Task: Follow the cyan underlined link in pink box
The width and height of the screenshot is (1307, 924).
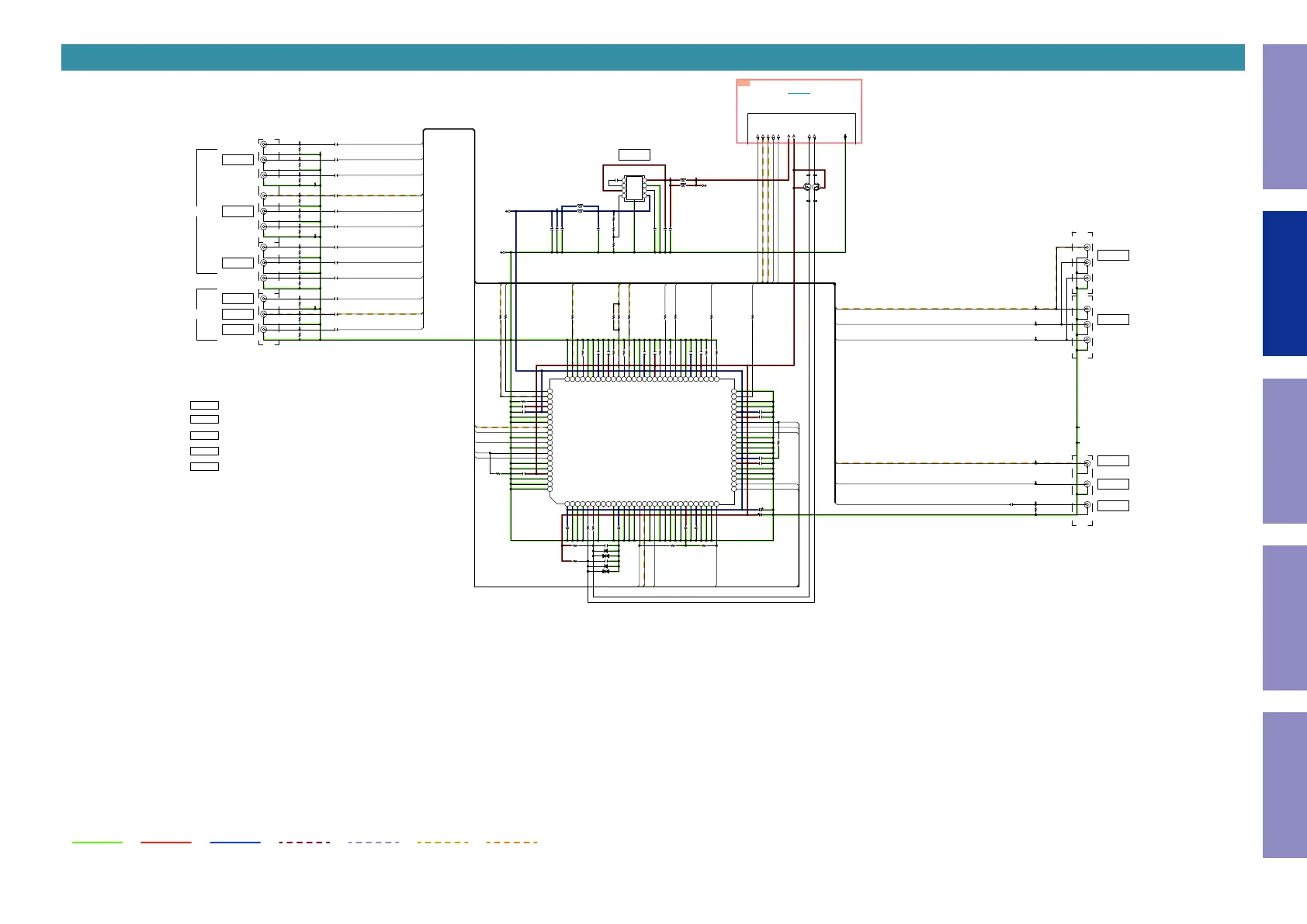Action: [799, 93]
